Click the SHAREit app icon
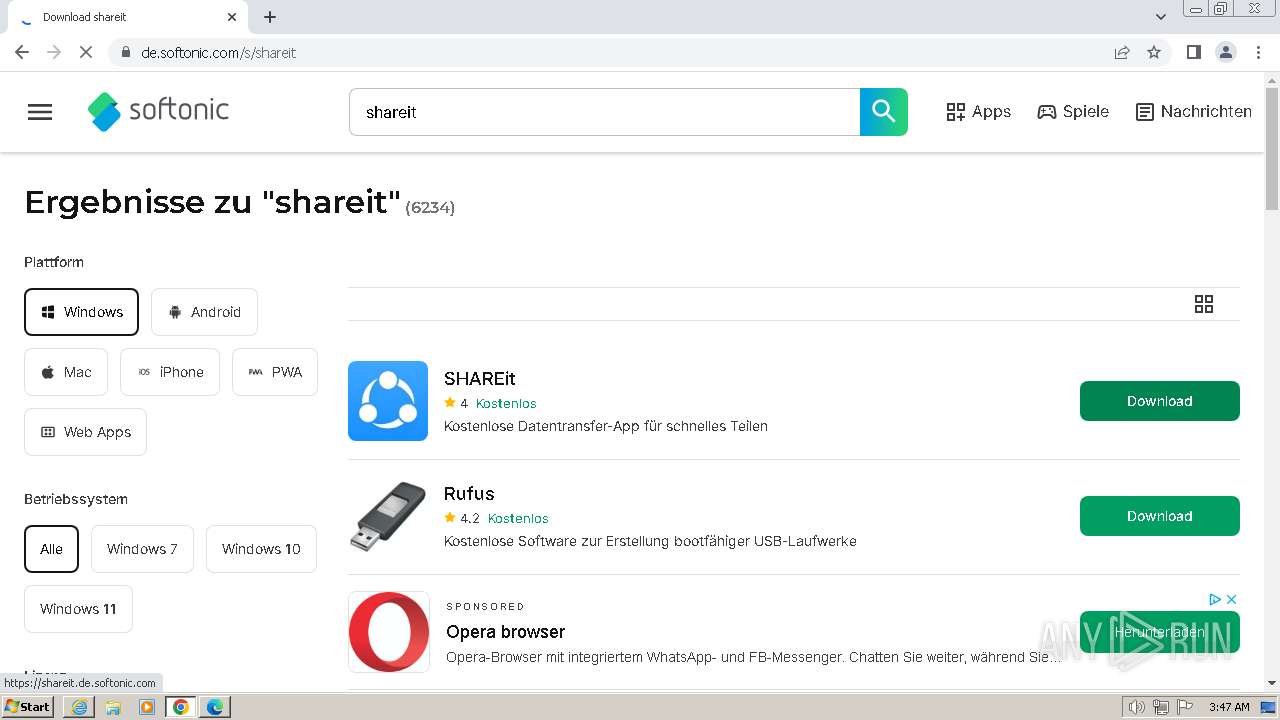The width and height of the screenshot is (1280, 720). 388,401
